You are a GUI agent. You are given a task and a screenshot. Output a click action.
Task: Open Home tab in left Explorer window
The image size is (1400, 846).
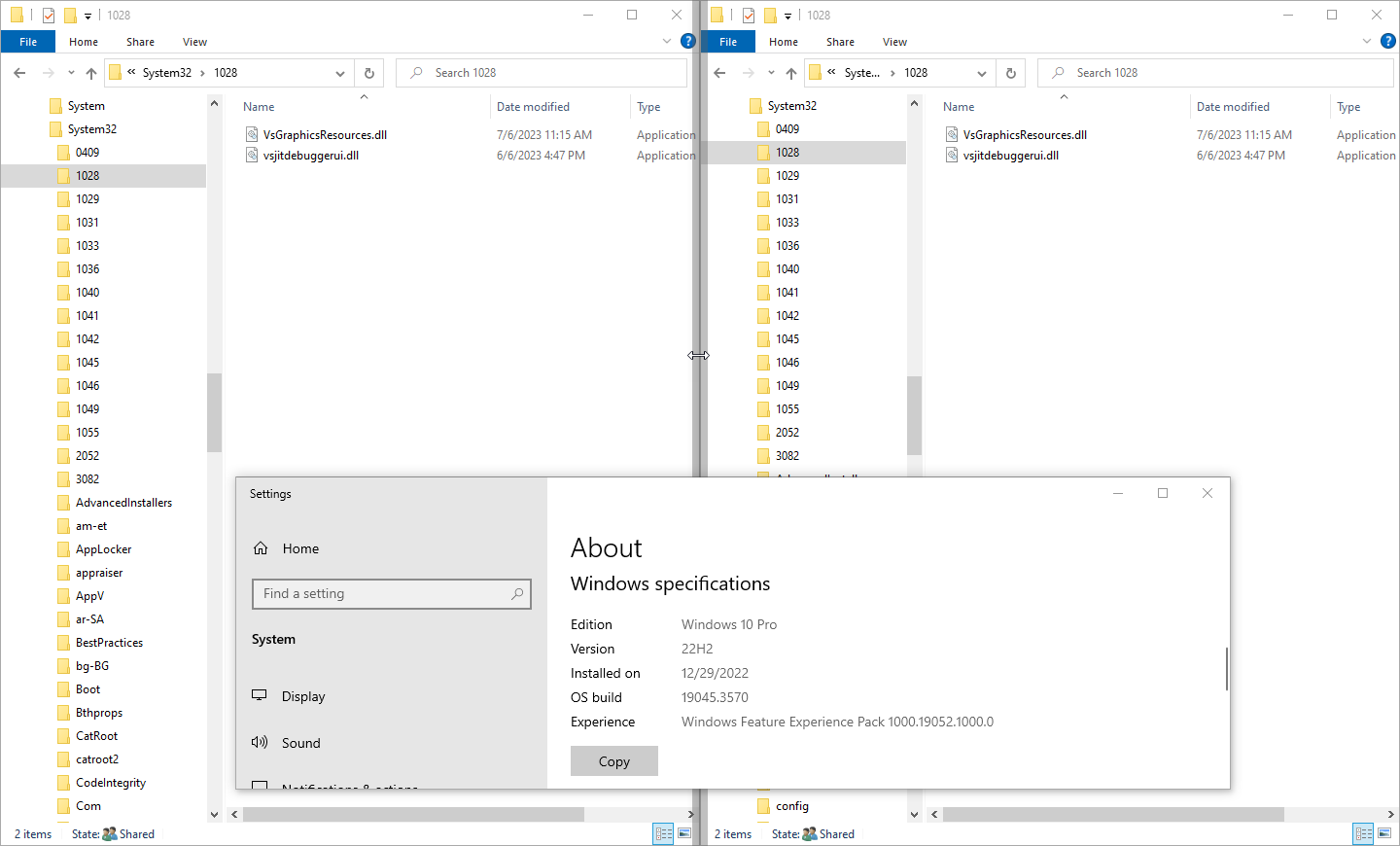tap(84, 42)
